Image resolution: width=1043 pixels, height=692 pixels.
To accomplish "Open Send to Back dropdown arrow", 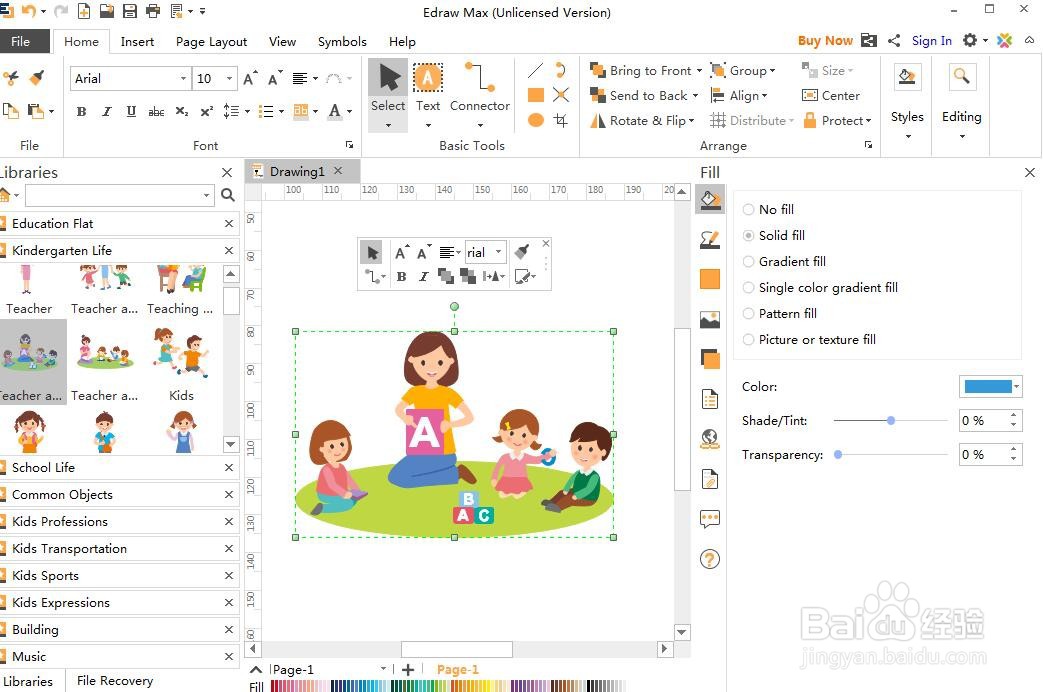I will [x=695, y=96].
